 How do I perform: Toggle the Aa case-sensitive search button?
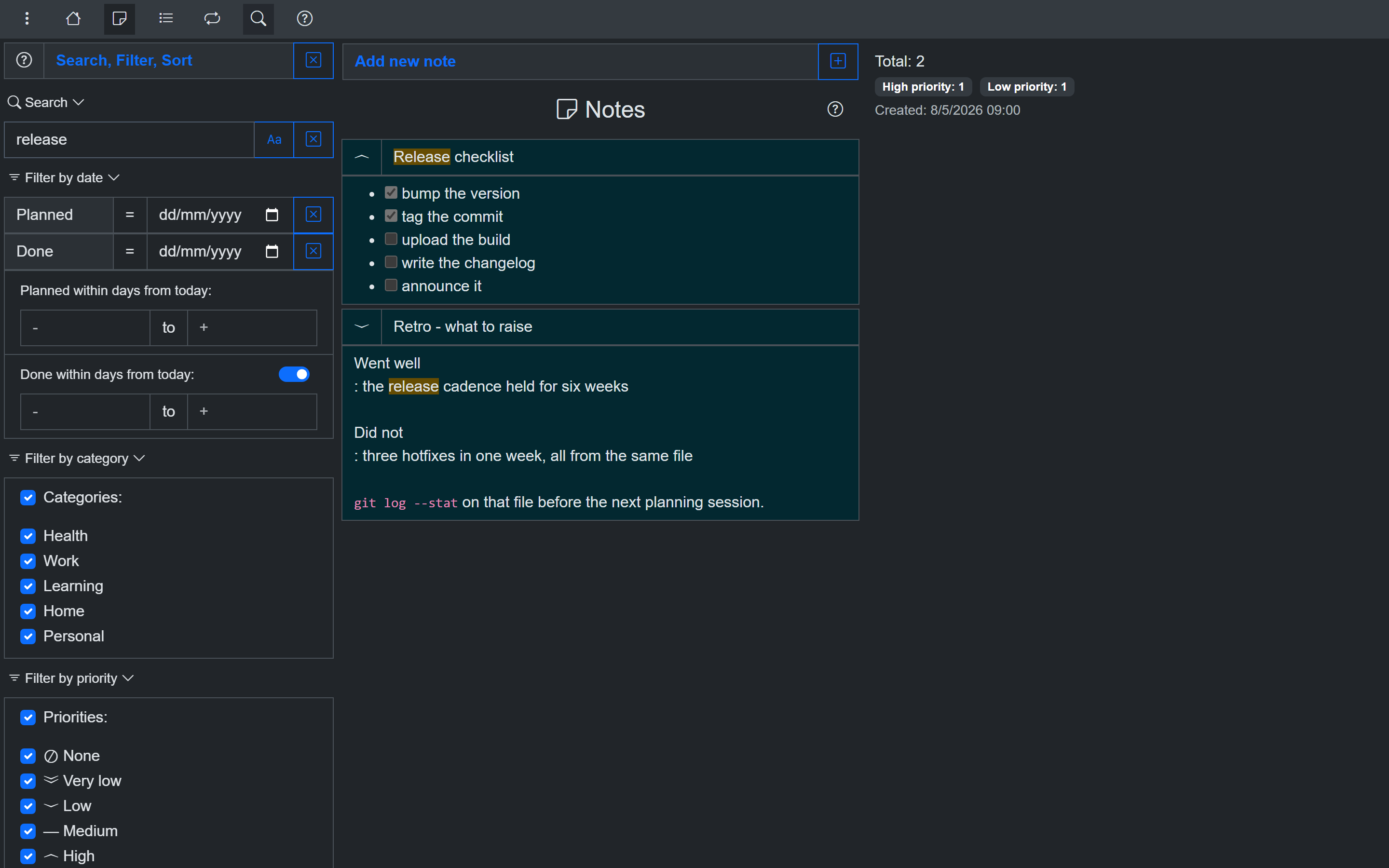click(x=274, y=139)
